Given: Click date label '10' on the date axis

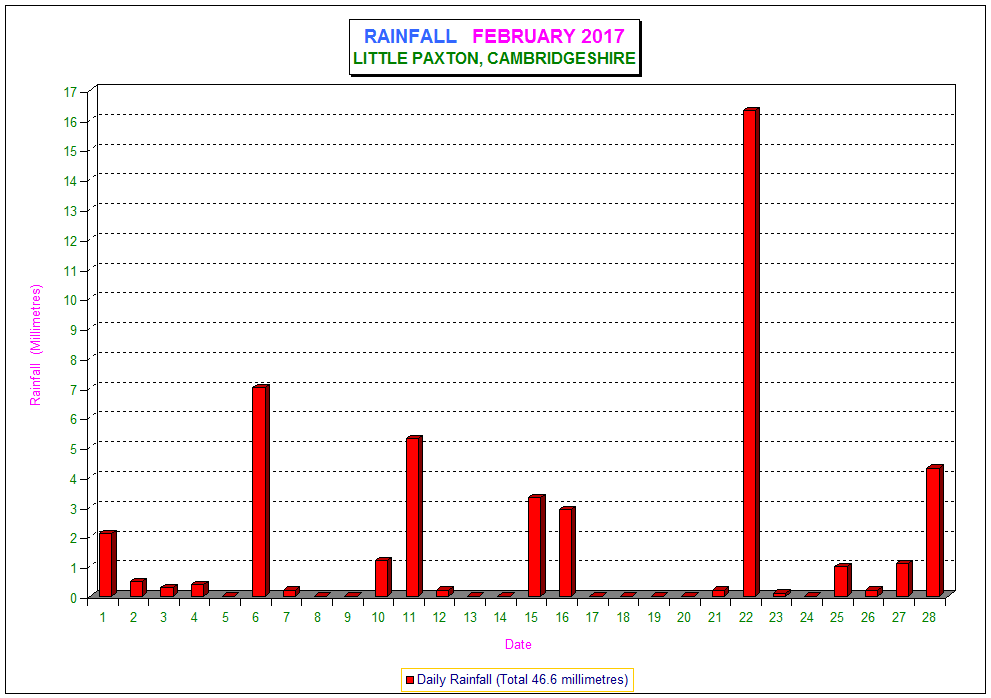Looking at the screenshot, I should (378, 618).
